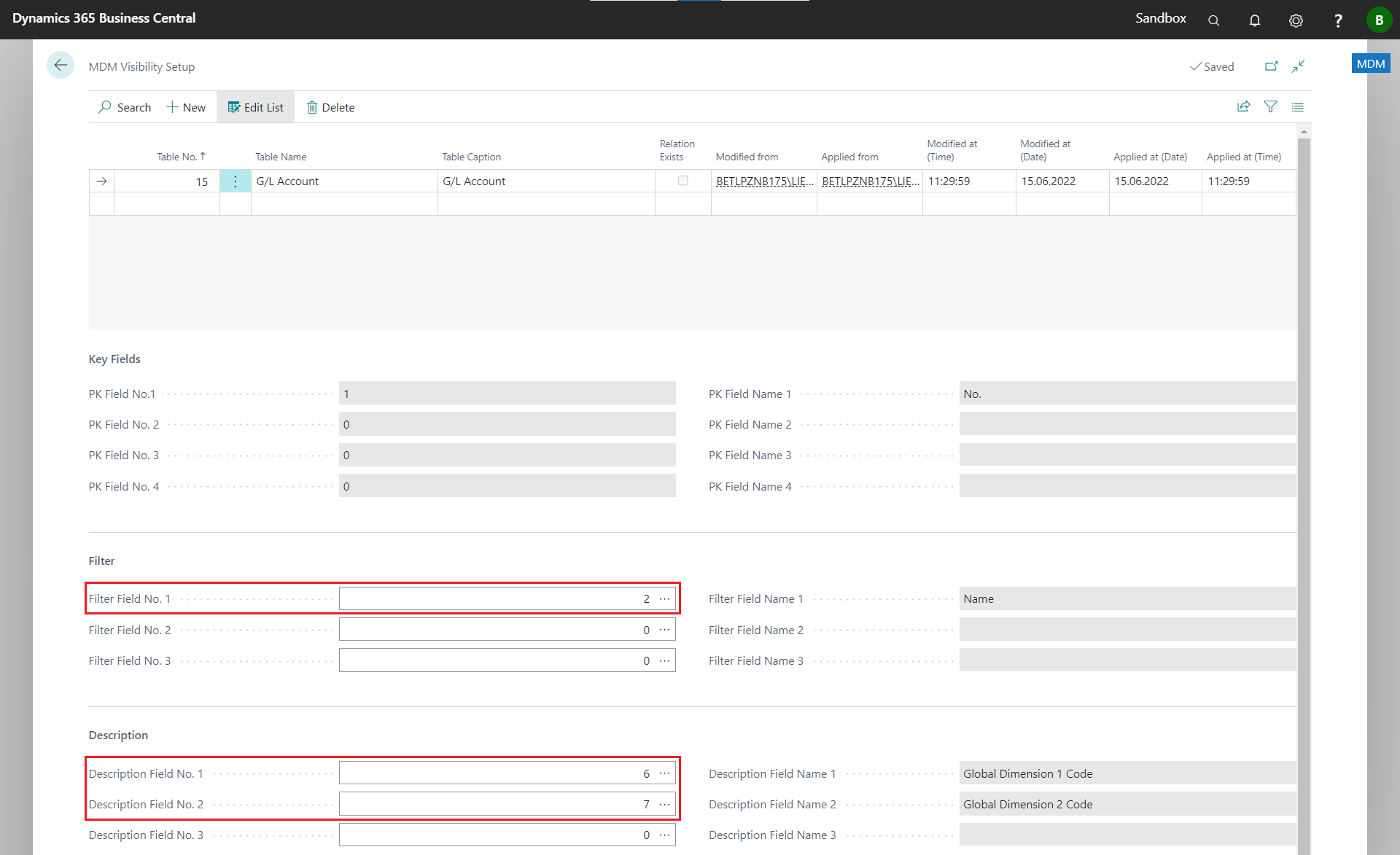Screen dimensions: 1400x855
Task: Click the G/L Account Table Name cell
Action: 344,181
